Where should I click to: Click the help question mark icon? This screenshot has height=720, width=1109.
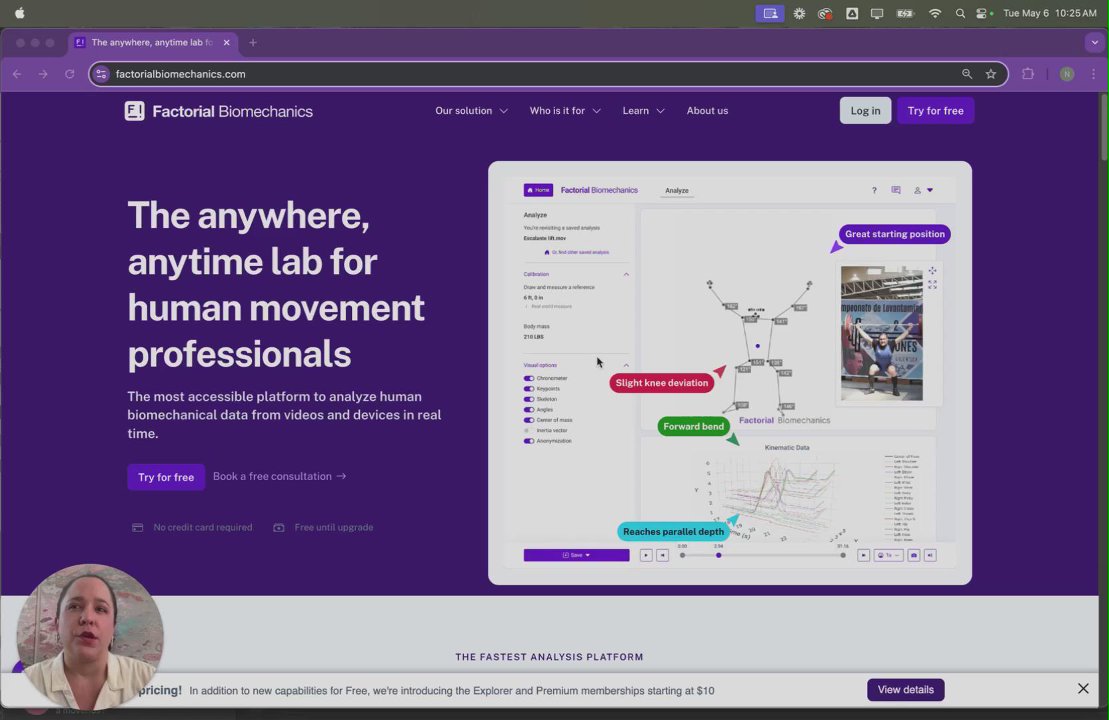(874, 190)
